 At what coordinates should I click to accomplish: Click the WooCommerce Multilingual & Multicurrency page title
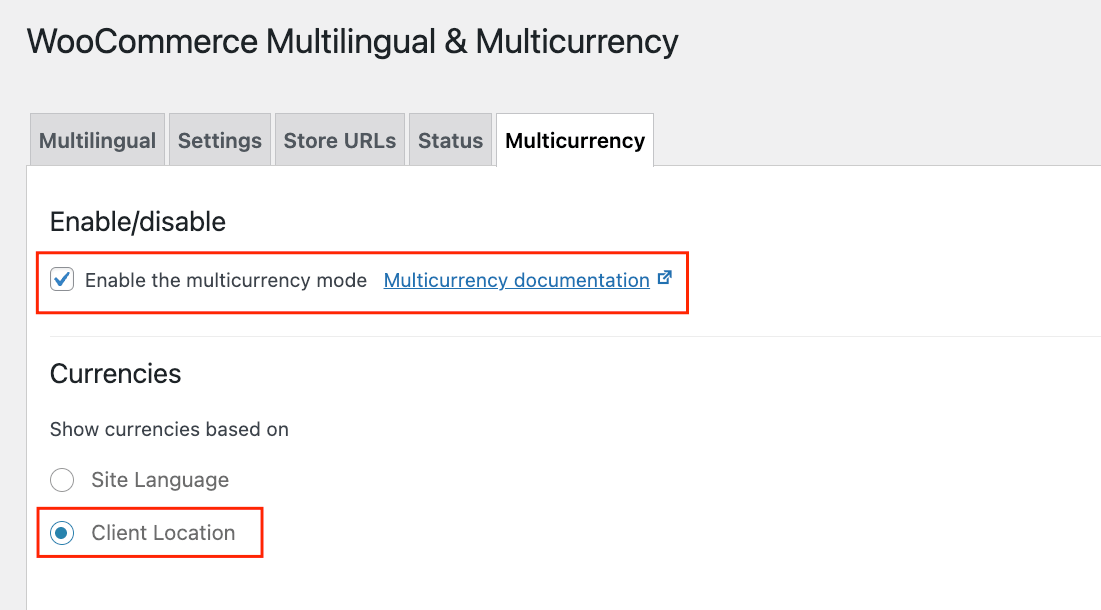tap(352, 41)
